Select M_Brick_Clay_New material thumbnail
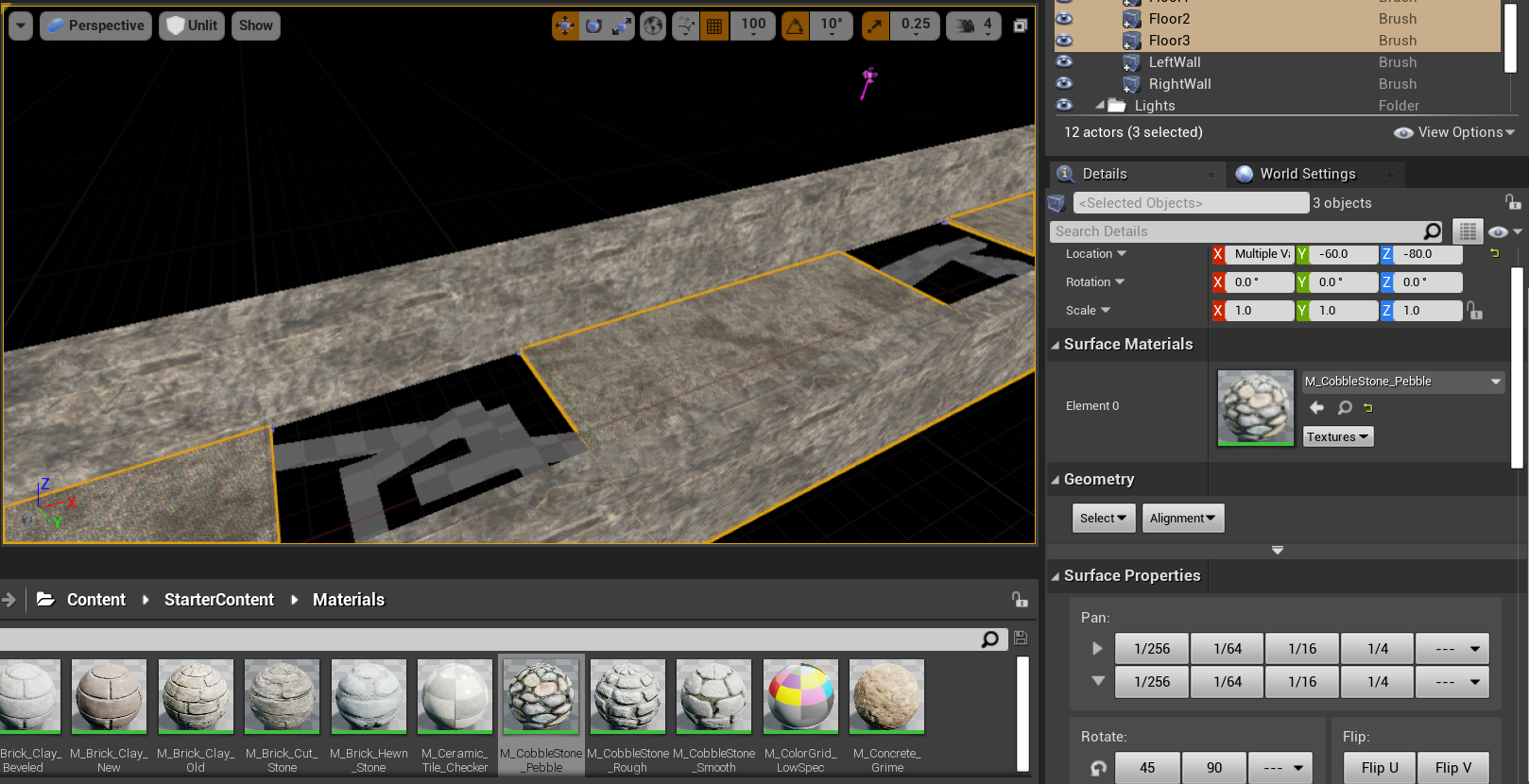Screen dimensions: 1529x784 [x=109, y=696]
